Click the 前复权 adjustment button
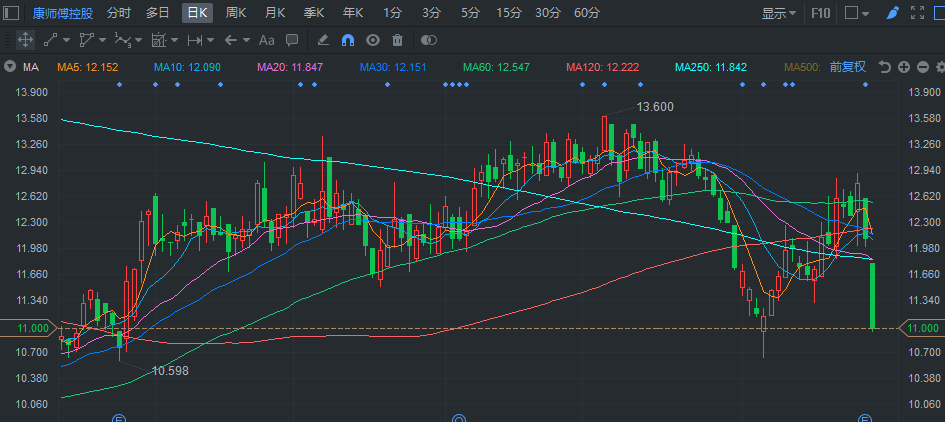 click(847, 67)
